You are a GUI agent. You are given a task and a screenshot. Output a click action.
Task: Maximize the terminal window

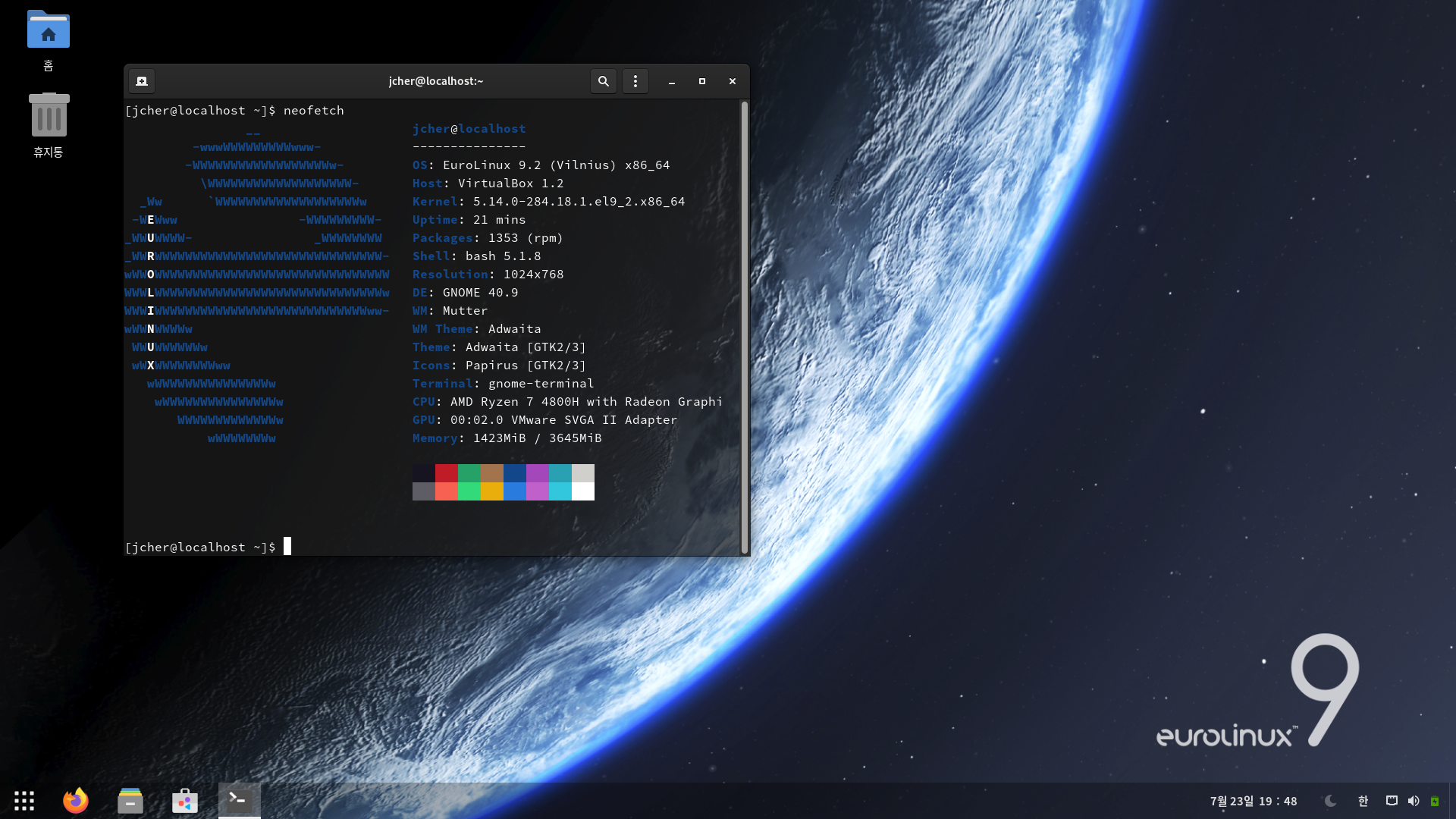(702, 81)
